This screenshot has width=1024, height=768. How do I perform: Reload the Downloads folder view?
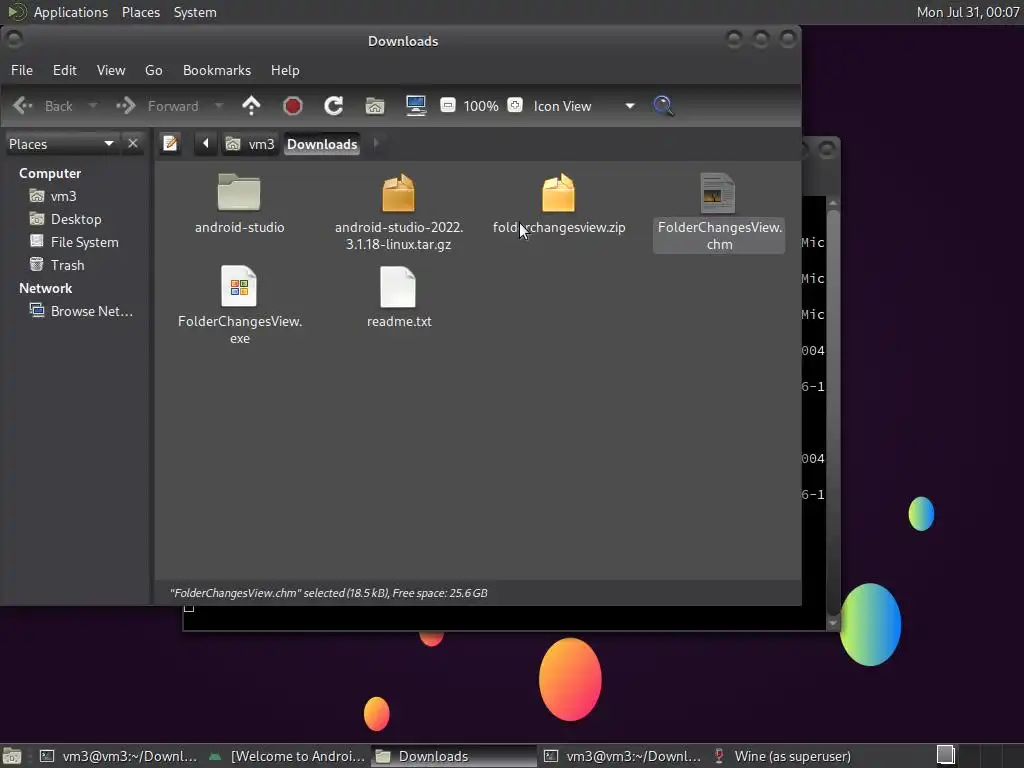coord(334,106)
